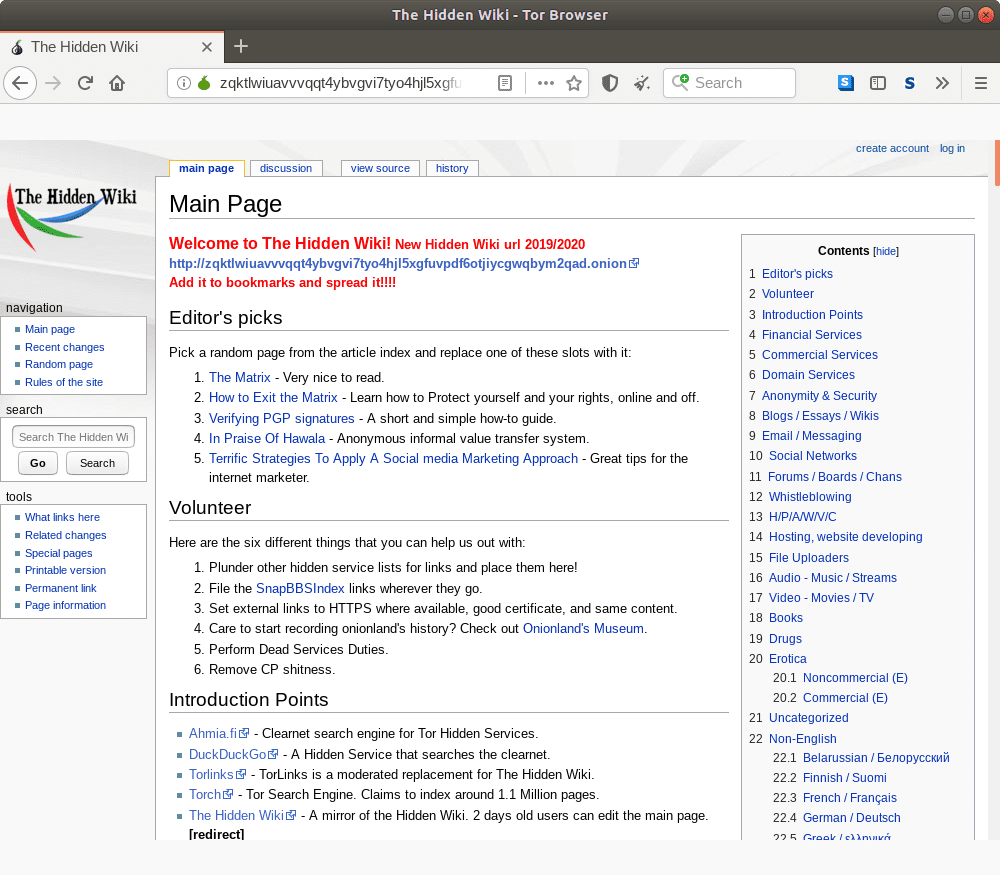
Task: Switch to the discussion tab
Action: click(x=286, y=168)
